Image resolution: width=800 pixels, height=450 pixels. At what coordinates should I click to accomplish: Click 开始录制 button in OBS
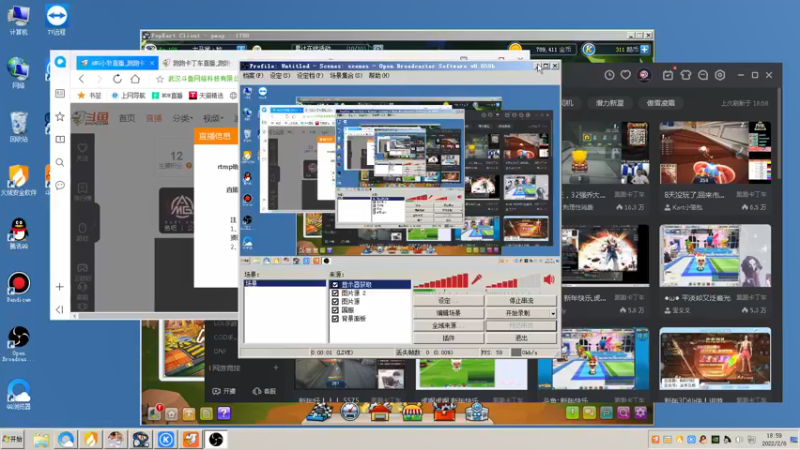click(x=517, y=313)
